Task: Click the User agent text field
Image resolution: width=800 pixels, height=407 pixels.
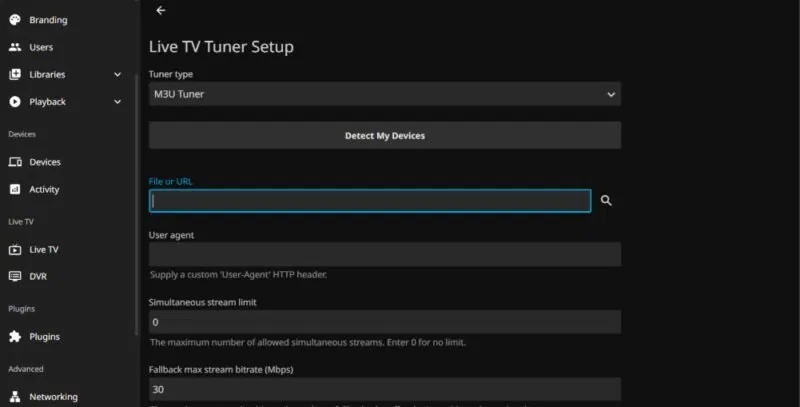Action: click(x=384, y=254)
